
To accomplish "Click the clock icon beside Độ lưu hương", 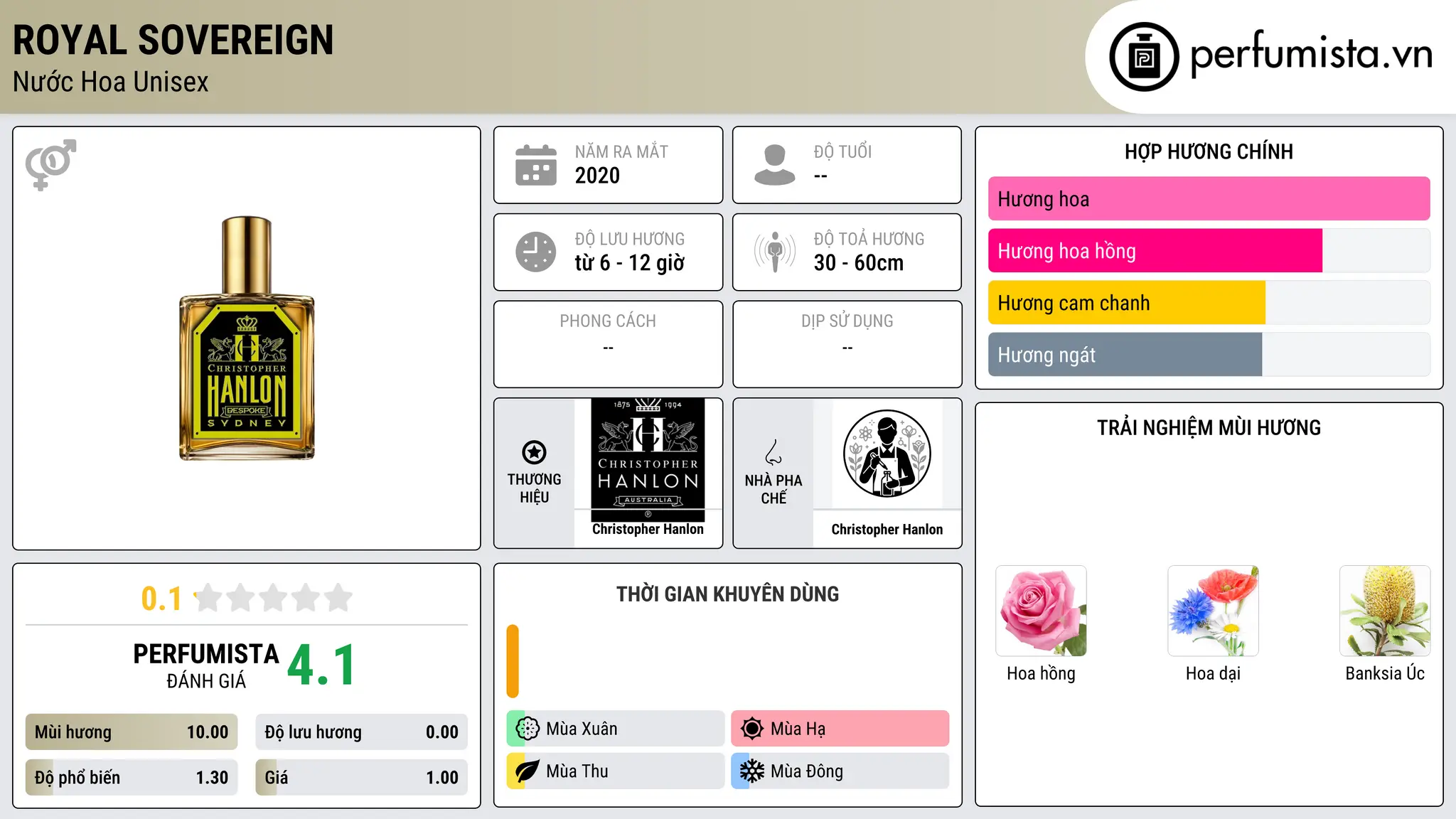I will point(536,252).
